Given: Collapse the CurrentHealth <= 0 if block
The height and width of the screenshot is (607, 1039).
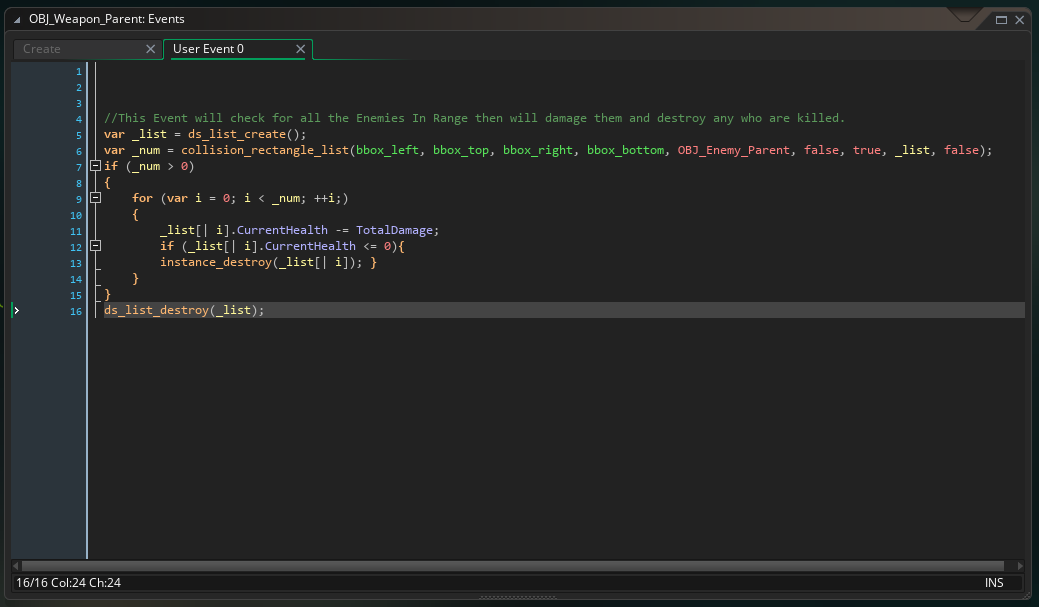Looking at the screenshot, I should [96, 246].
